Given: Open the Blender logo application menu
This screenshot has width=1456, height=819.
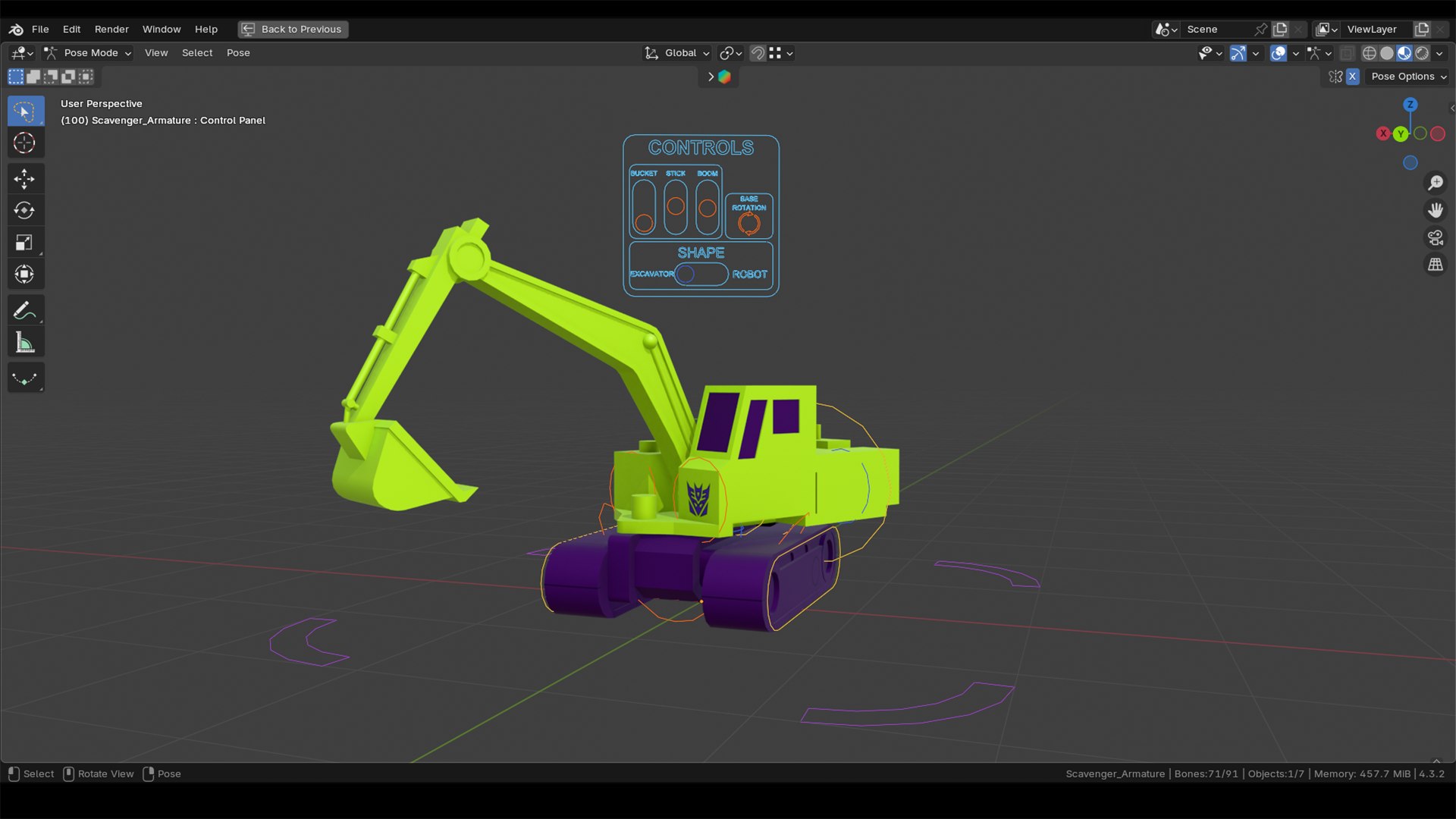Looking at the screenshot, I should click(x=16, y=30).
